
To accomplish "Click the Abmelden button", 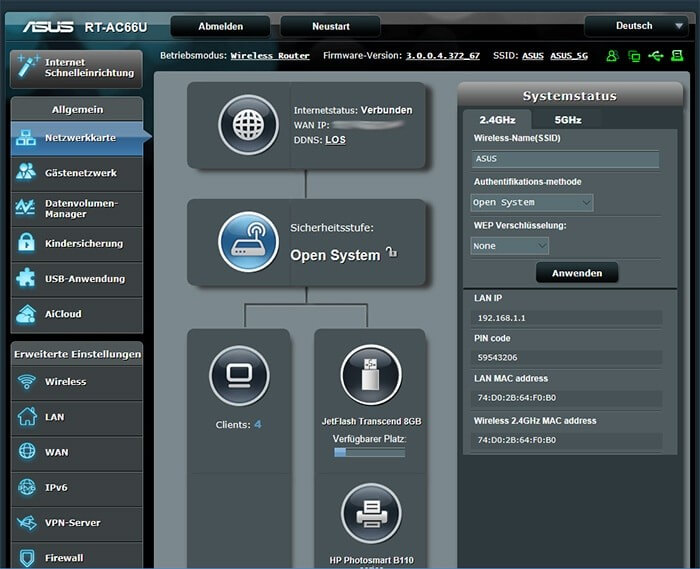I will click(x=220, y=27).
